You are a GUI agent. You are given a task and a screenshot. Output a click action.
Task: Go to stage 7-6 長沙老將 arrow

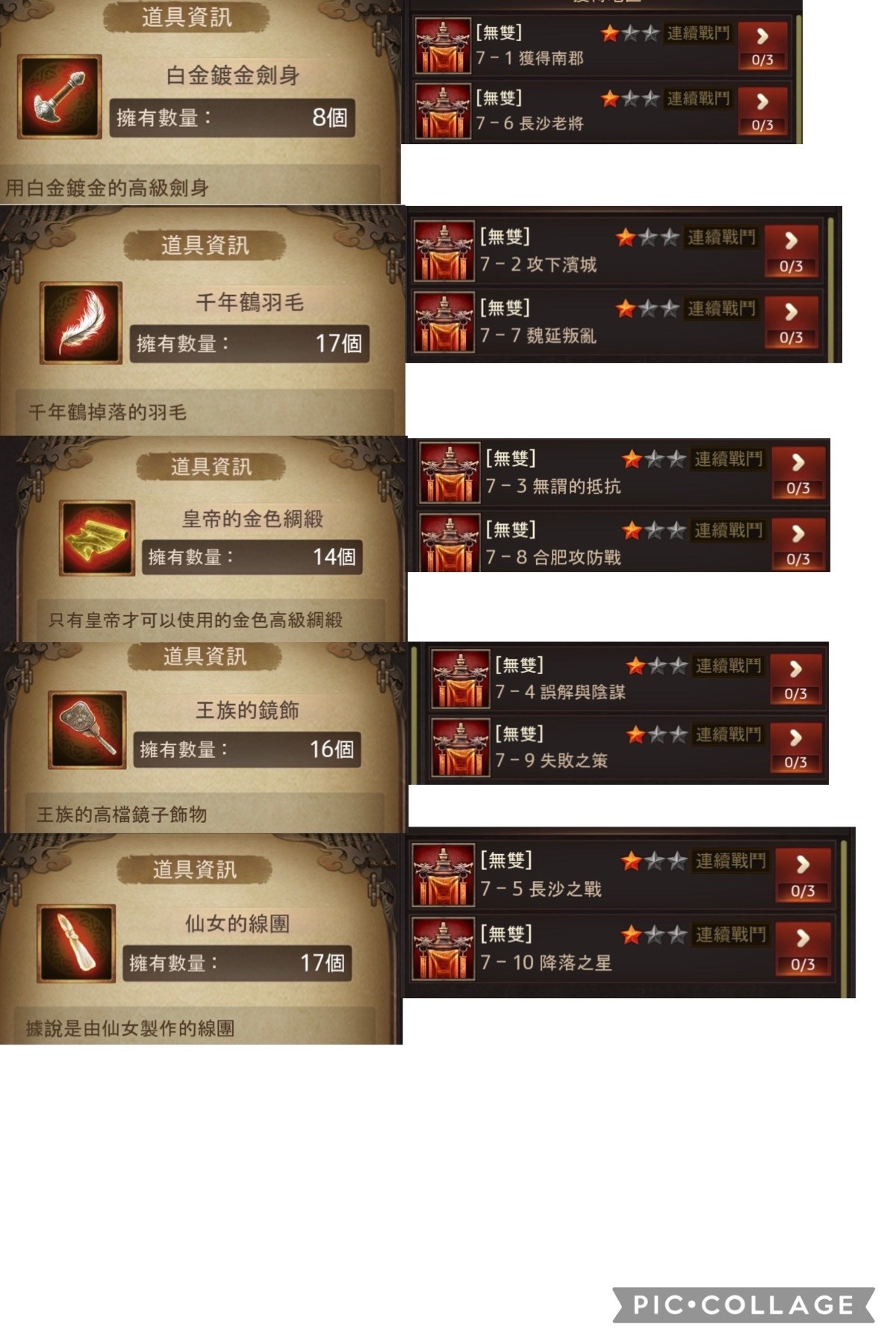pos(762,109)
